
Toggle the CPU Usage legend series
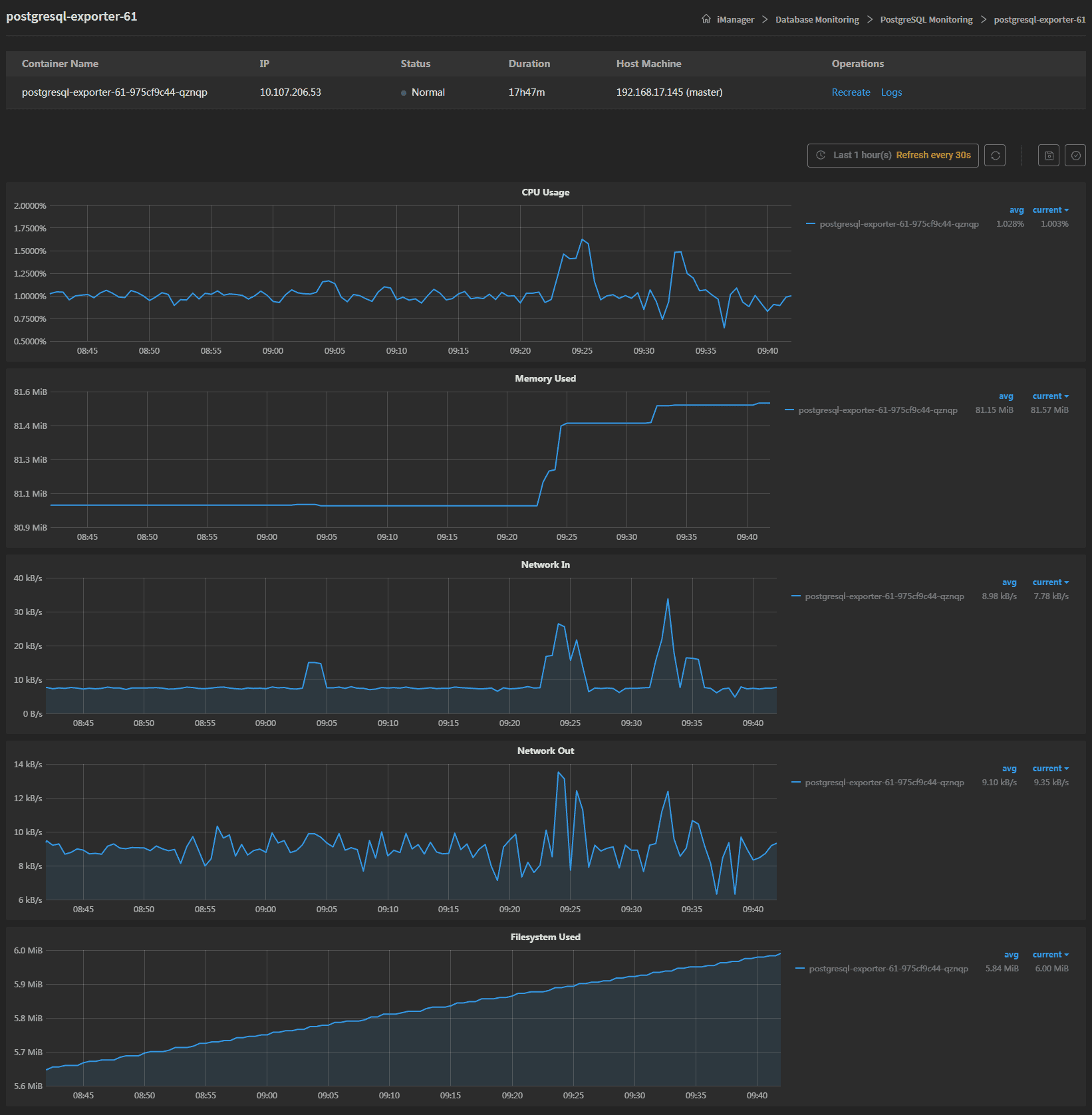point(898,224)
